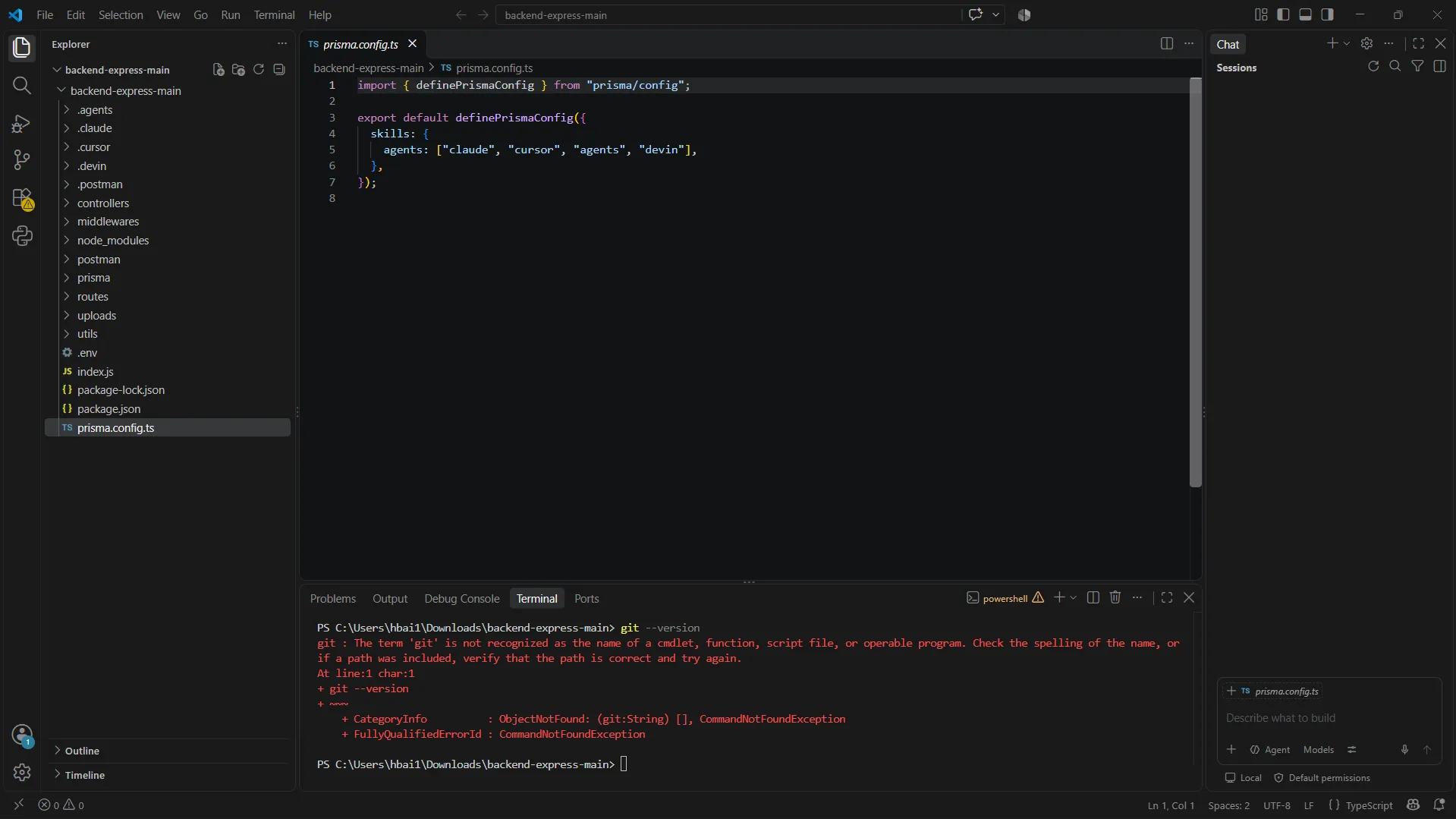
Task: Open Run and Debug view
Action: click(22, 123)
